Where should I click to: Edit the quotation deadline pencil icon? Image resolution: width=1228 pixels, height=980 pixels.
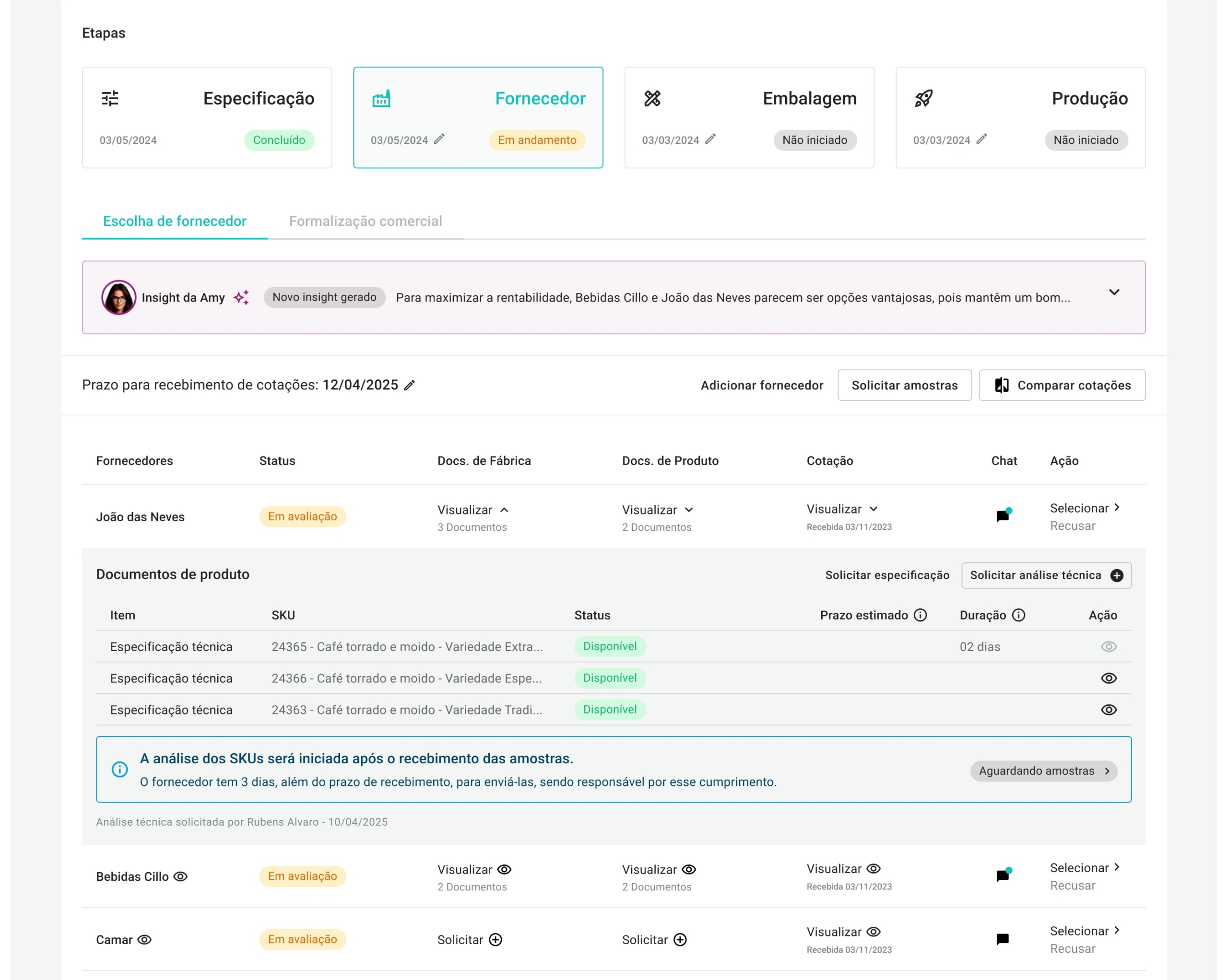(410, 385)
